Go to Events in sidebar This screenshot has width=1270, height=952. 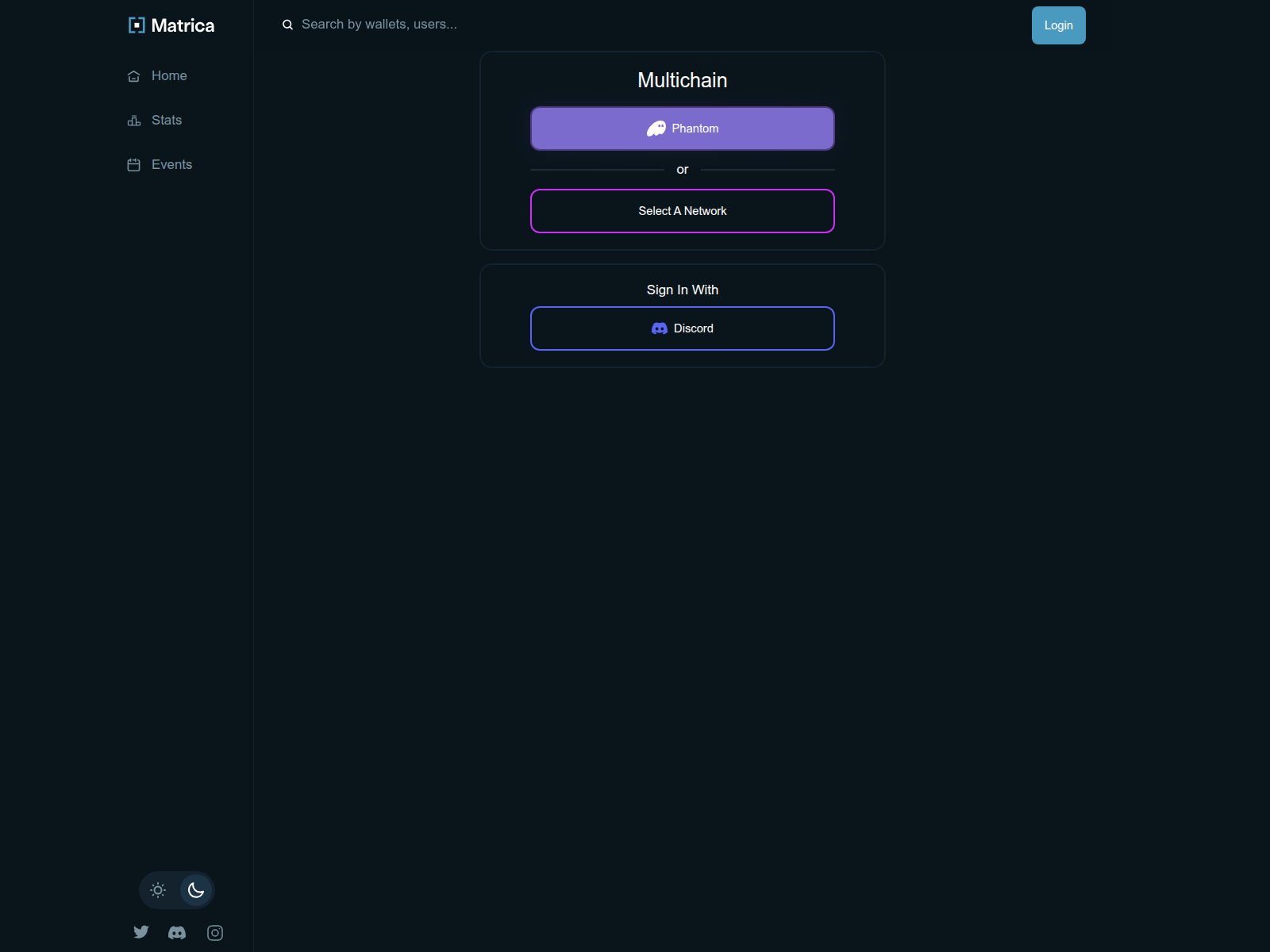(160, 165)
